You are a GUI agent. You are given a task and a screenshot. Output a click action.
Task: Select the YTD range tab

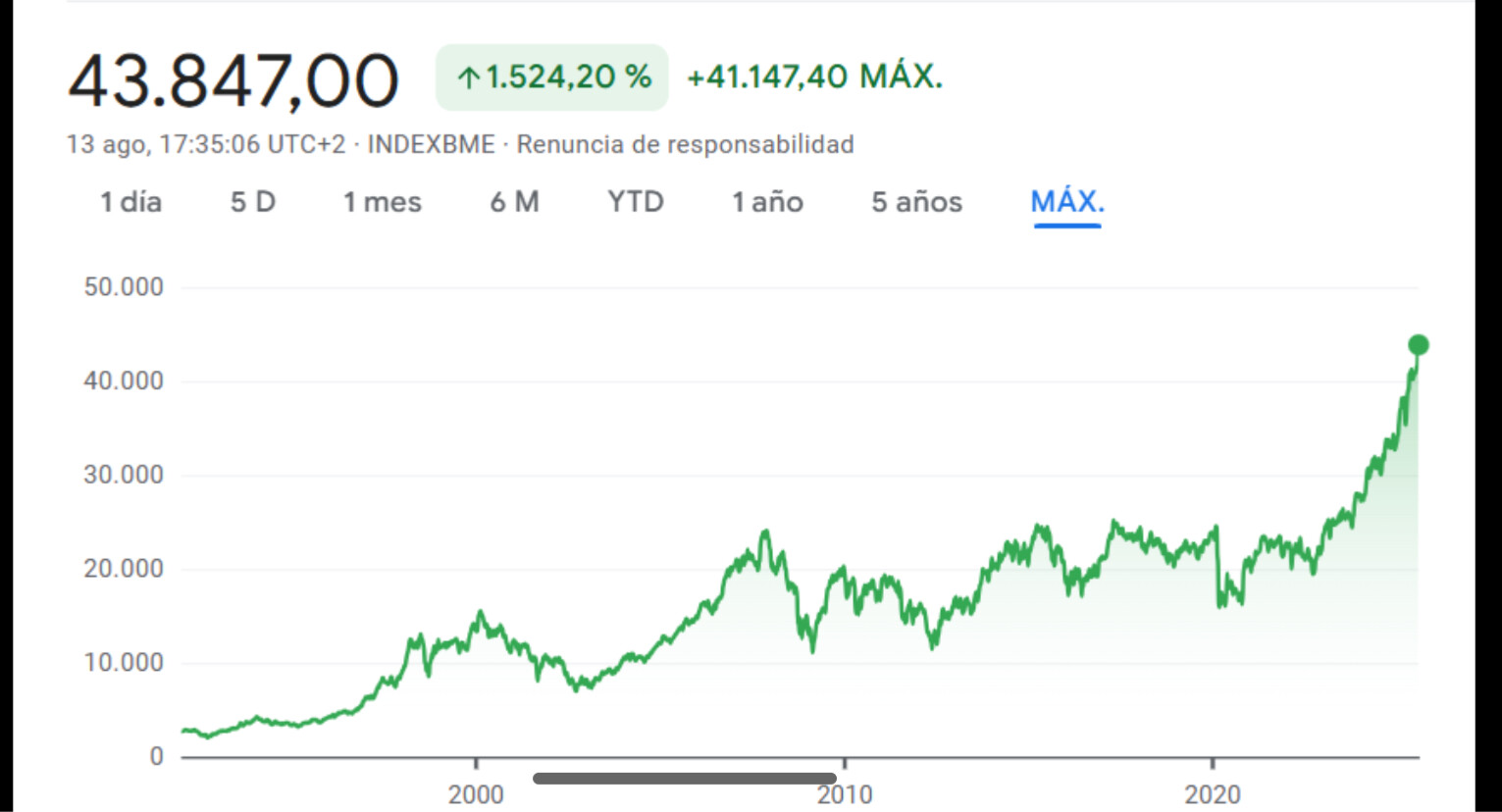[x=636, y=202]
